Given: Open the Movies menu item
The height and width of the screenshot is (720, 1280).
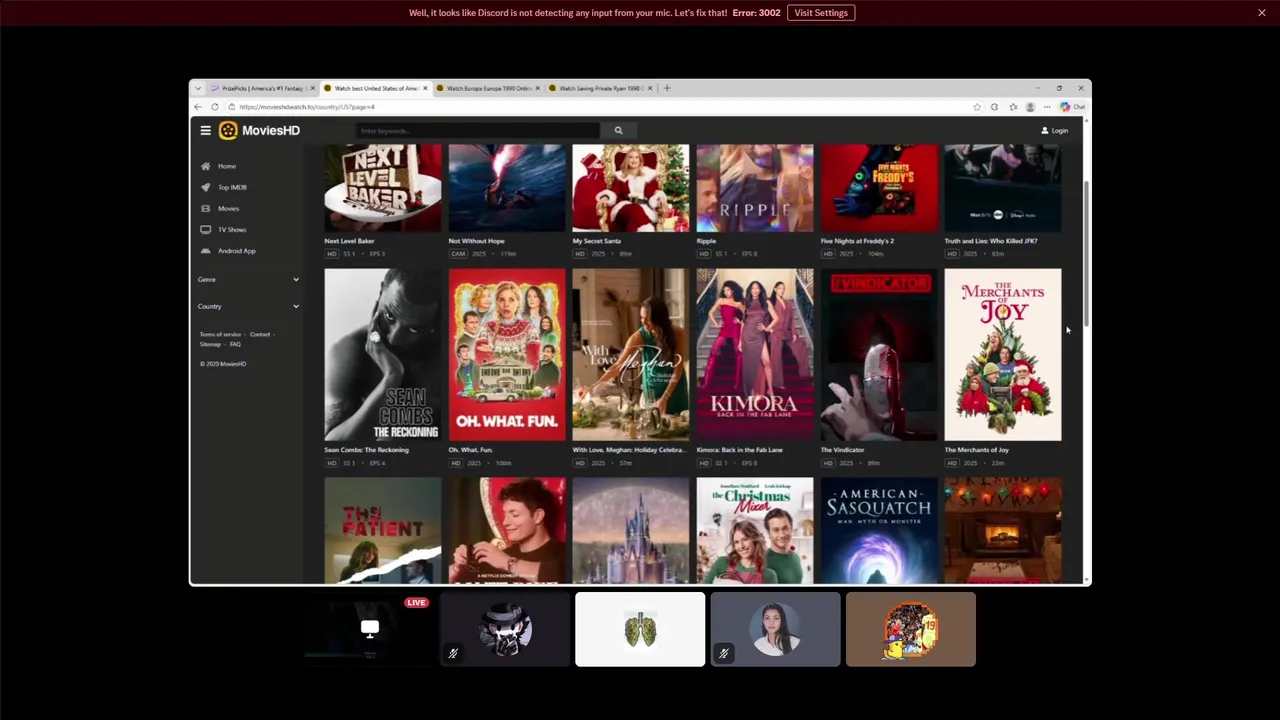Looking at the screenshot, I should point(228,208).
